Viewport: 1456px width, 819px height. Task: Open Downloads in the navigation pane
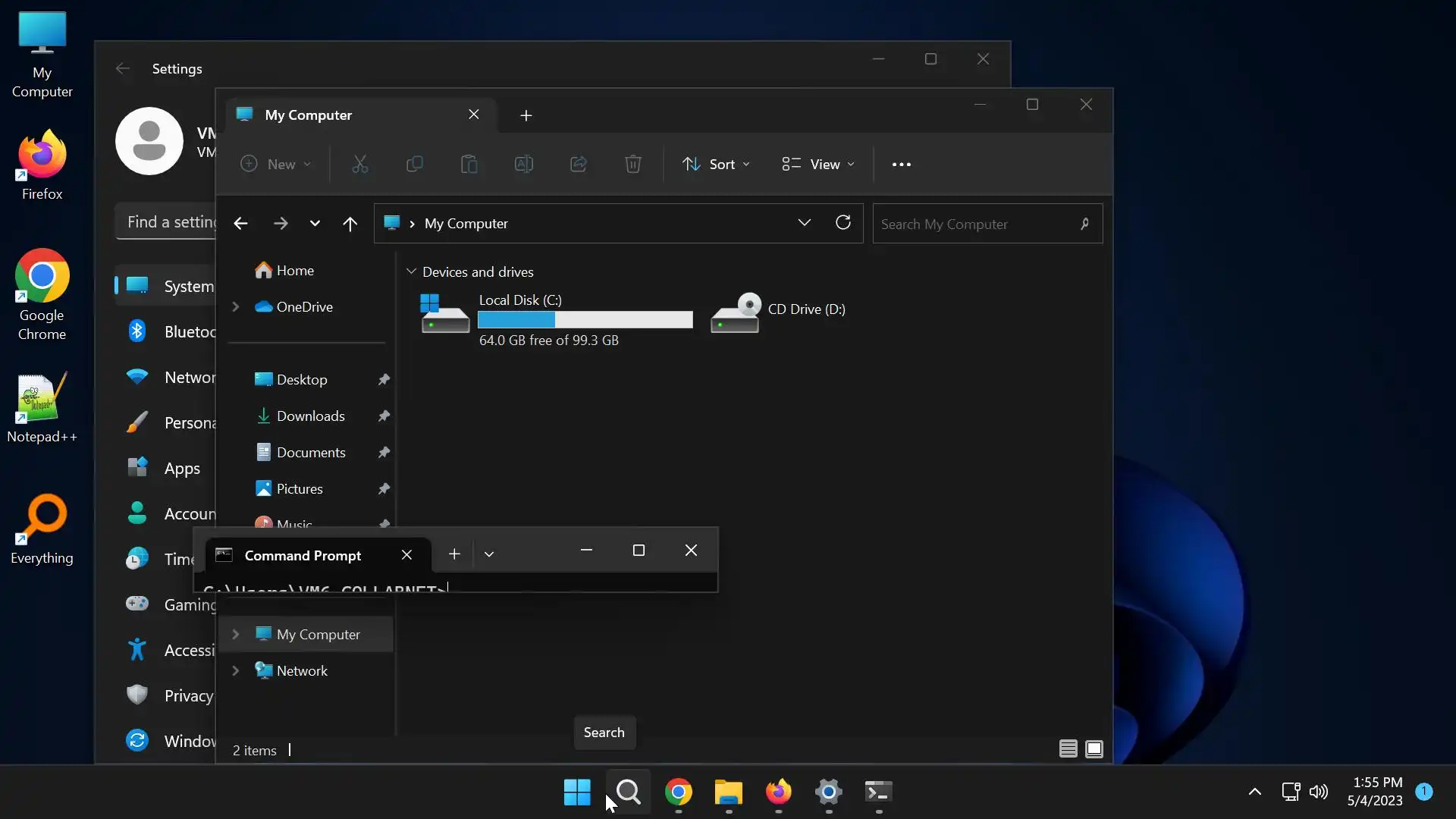click(x=310, y=416)
